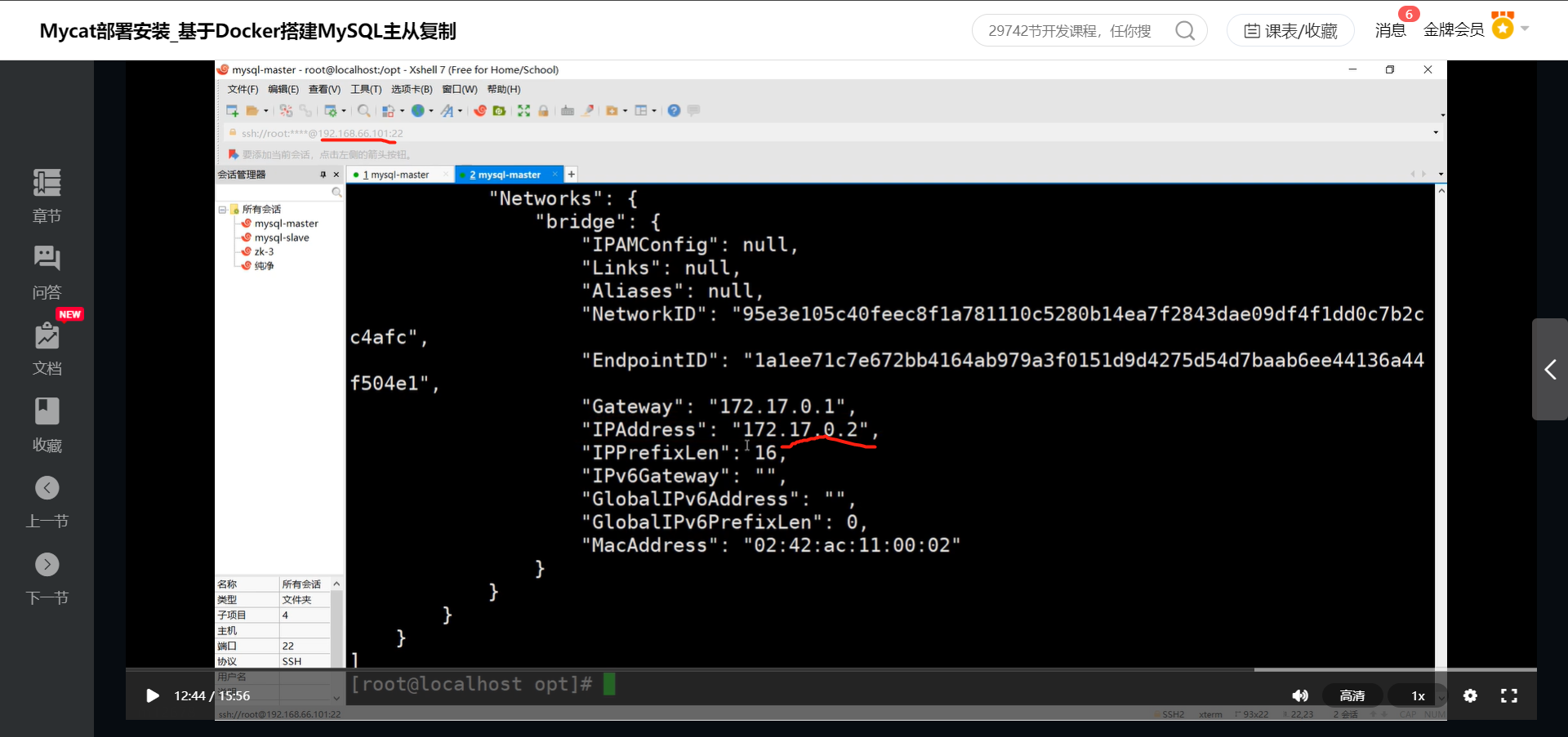
Task: Click the search magnifier icon
Action: (x=1185, y=31)
